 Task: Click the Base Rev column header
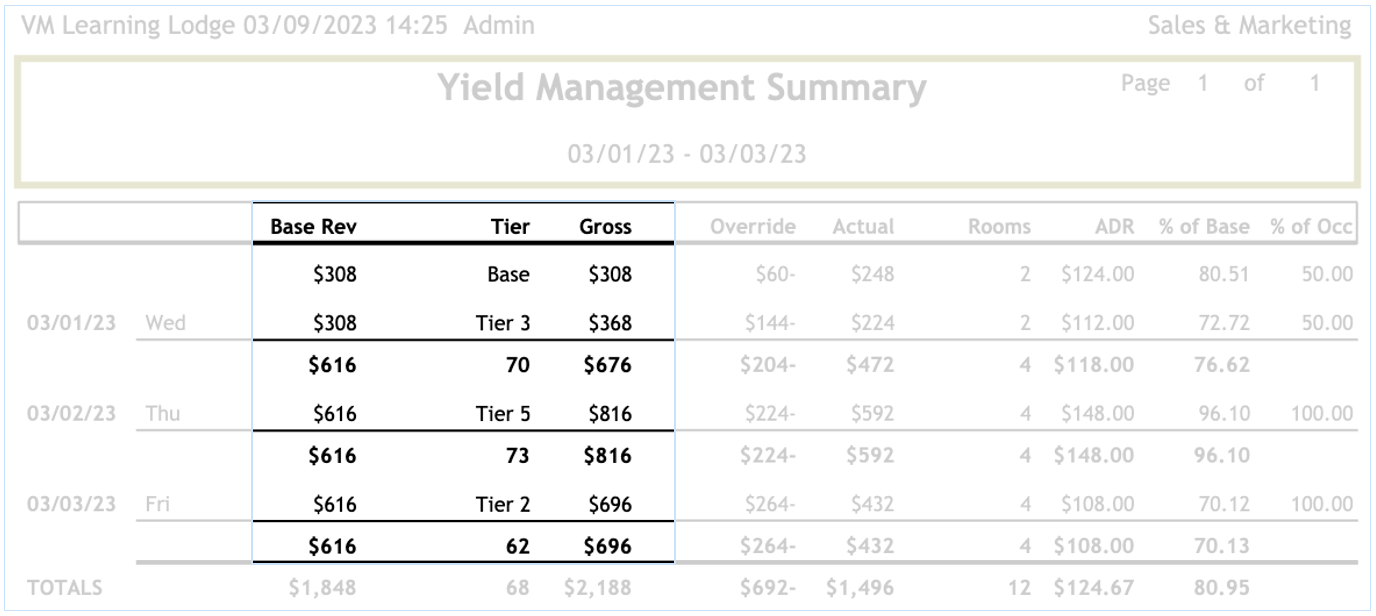313,227
